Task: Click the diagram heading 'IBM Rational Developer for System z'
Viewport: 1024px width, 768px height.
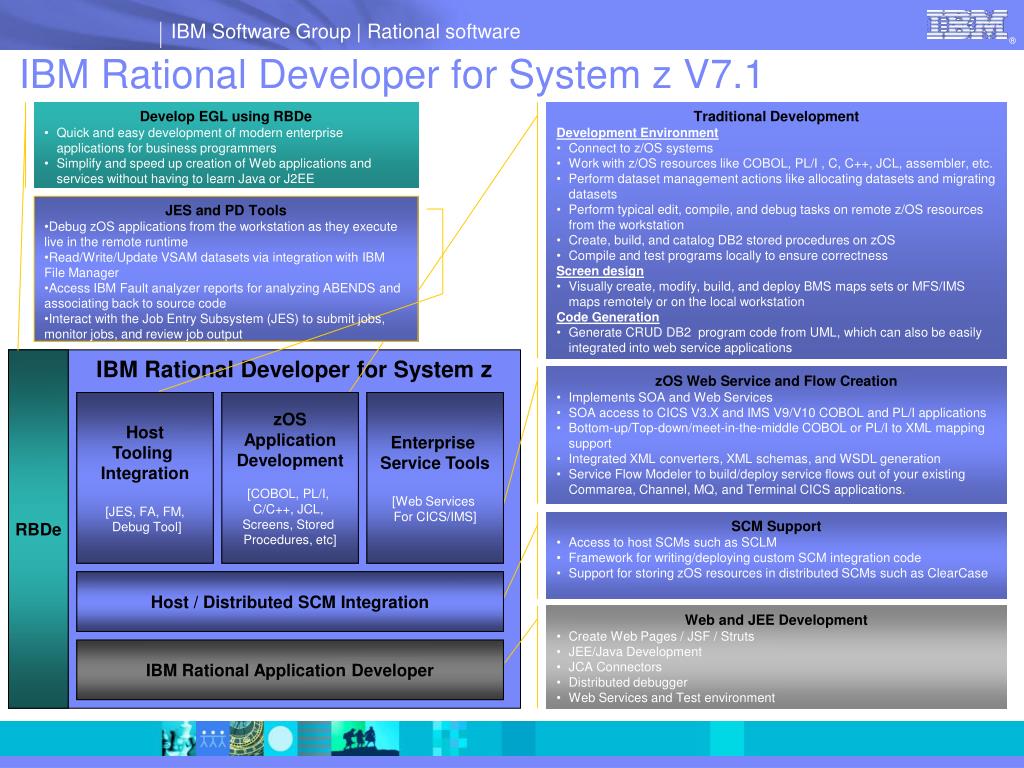Action: [x=294, y=370]
